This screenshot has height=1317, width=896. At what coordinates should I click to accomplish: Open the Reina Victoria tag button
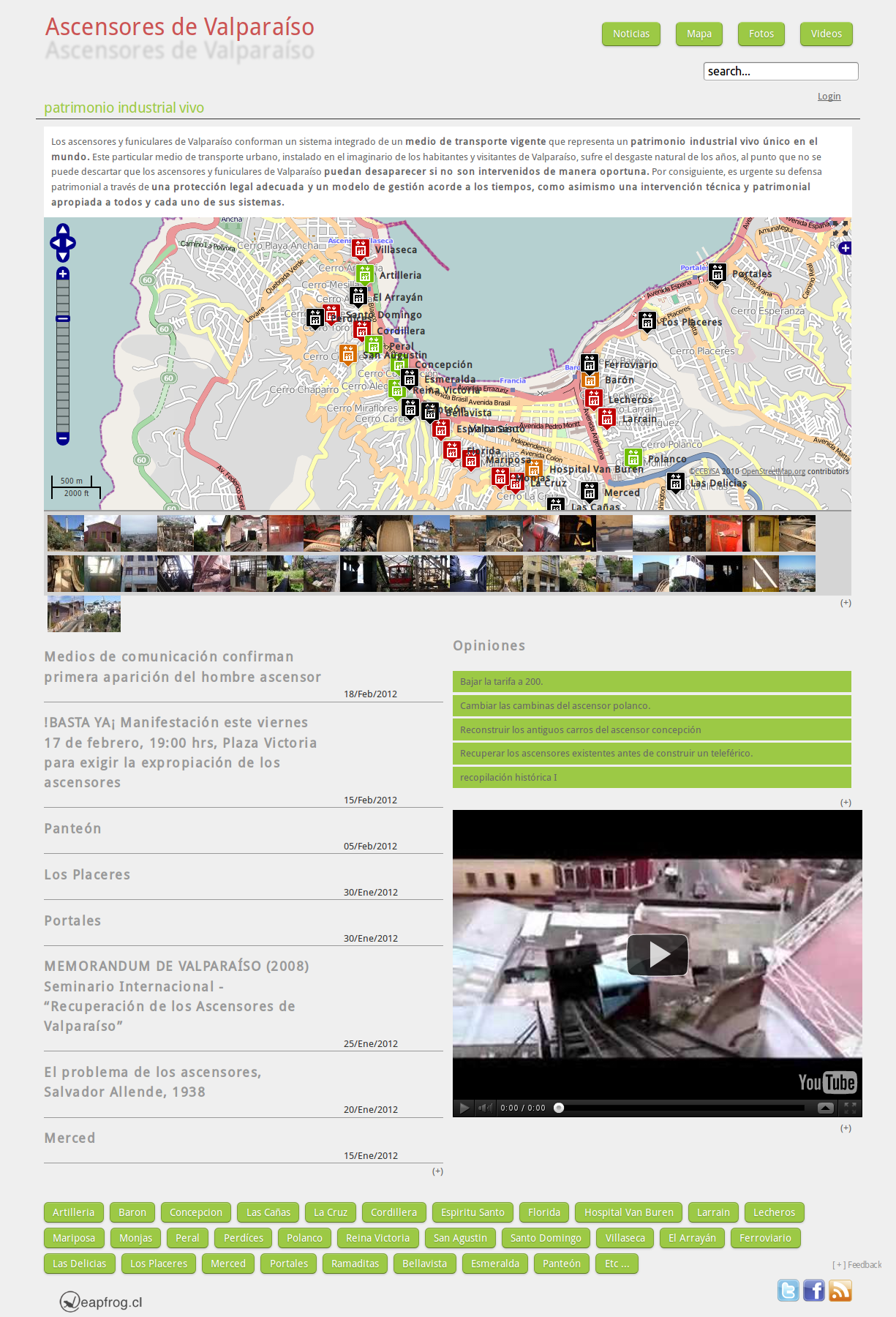point(377,1238)
